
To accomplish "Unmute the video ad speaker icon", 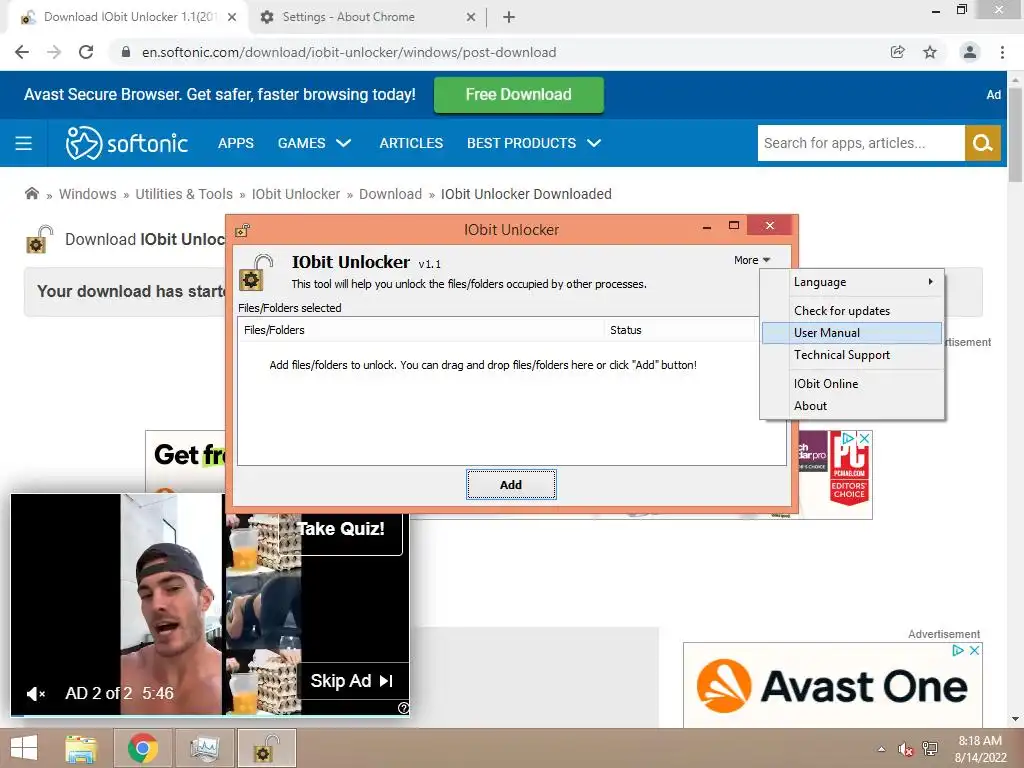I will click(35, 694).
